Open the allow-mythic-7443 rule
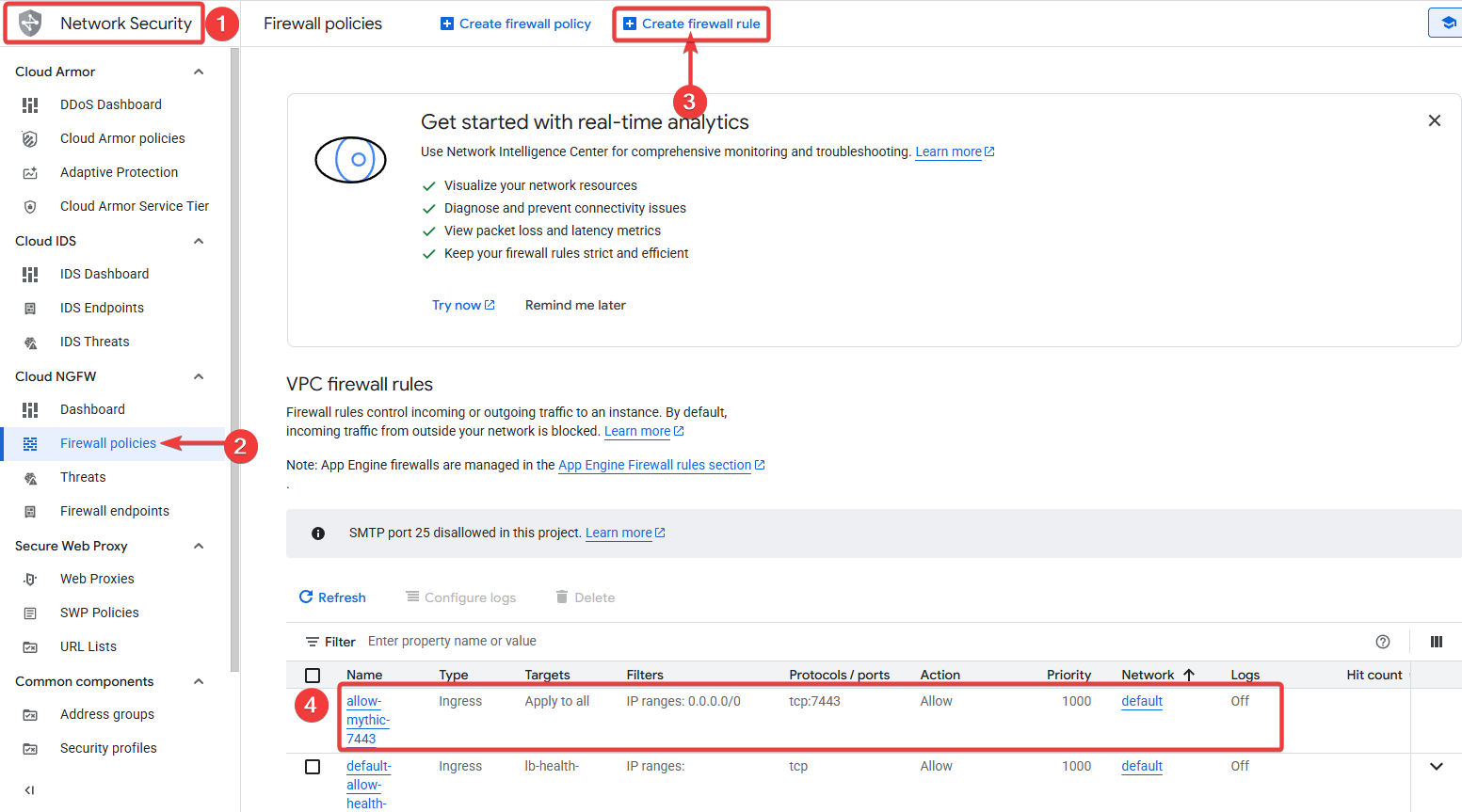 (367, 720)
